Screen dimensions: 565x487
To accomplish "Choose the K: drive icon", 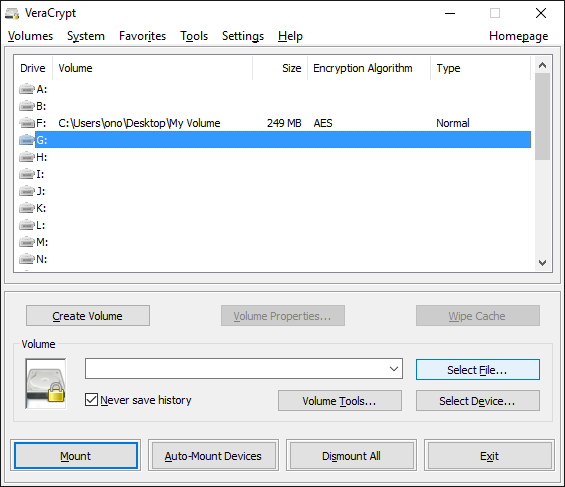I will [x=27, y=208].
